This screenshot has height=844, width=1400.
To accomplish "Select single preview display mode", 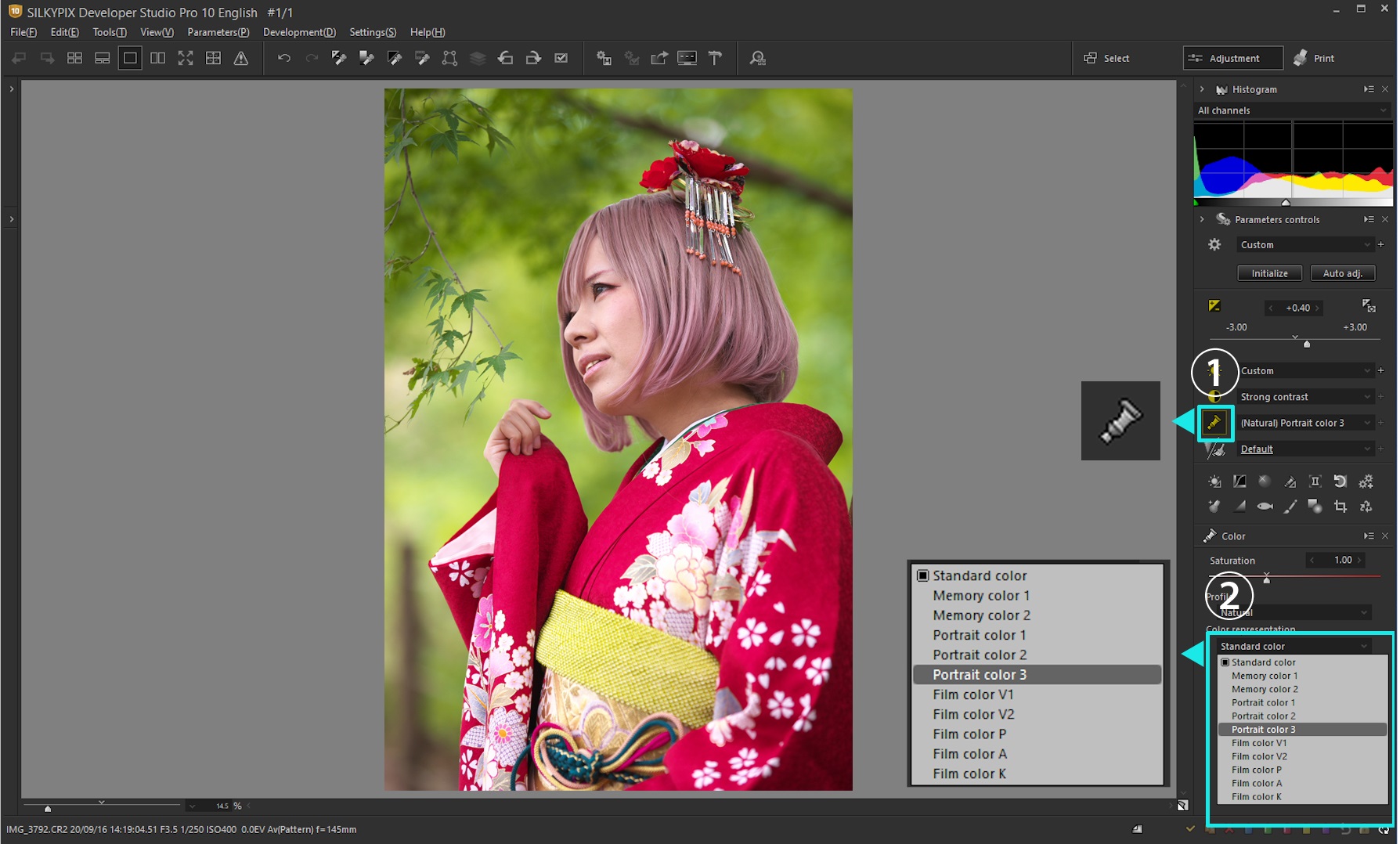I will pyautogui.click(x=130, y=58).
